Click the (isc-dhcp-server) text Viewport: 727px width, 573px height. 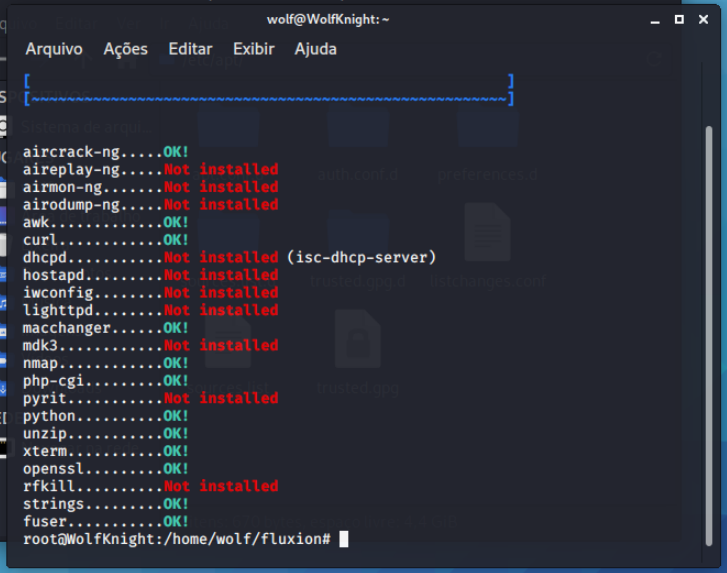(362, 258)
